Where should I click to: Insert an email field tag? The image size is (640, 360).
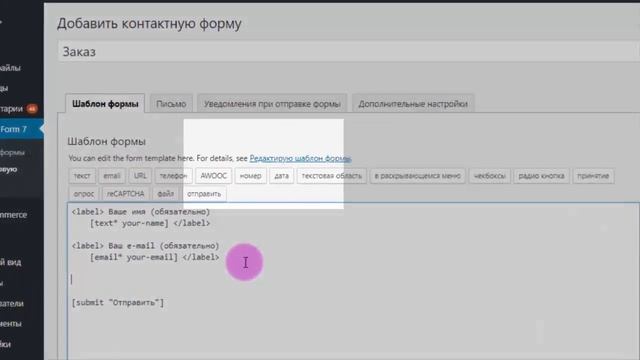(112, 176)
